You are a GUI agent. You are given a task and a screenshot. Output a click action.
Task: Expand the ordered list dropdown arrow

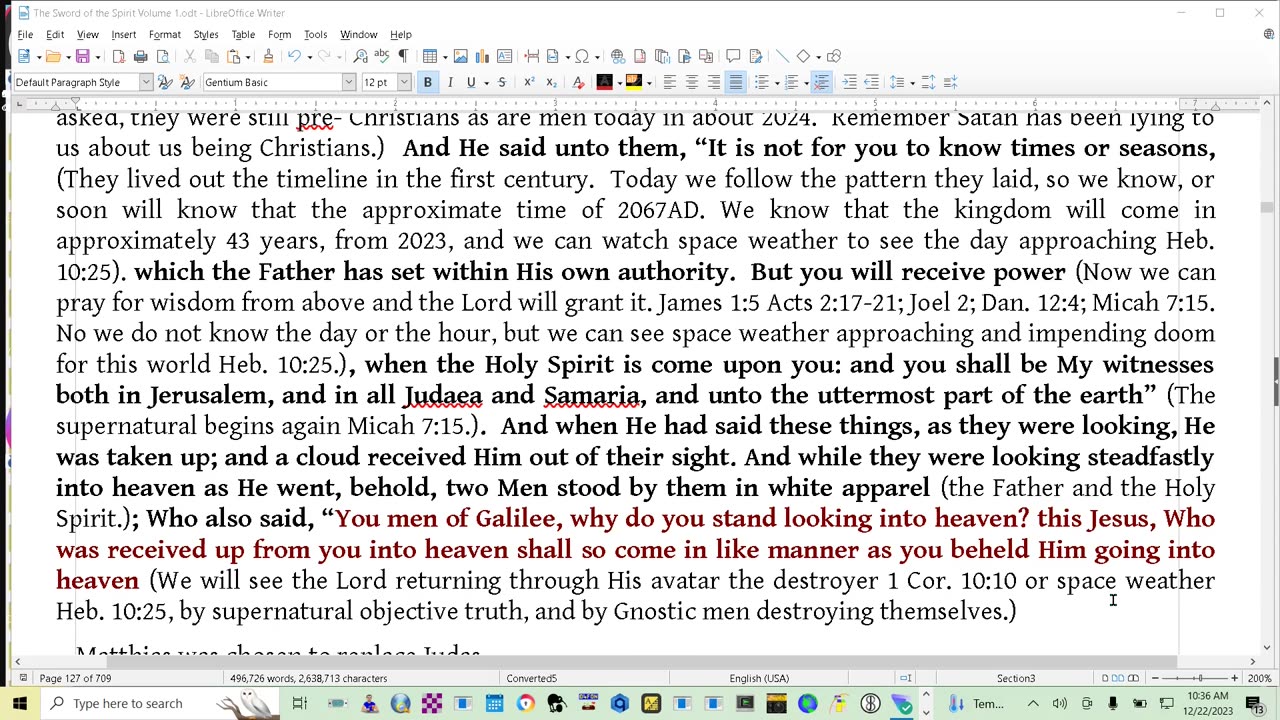tap(805, 82)
